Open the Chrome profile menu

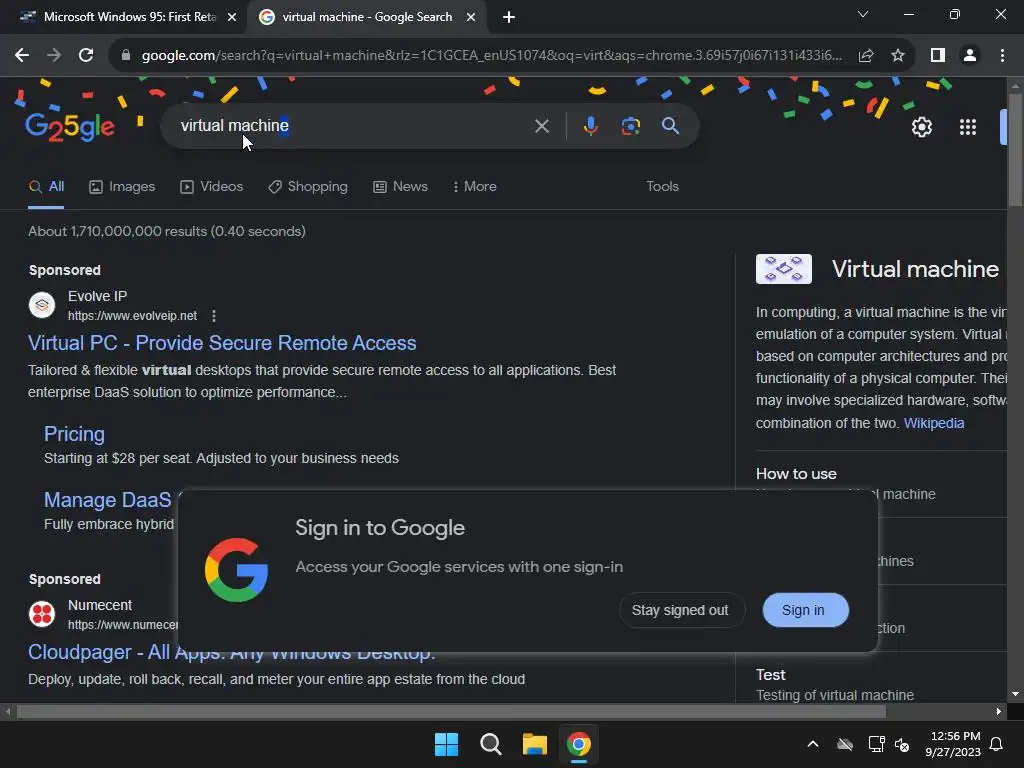[x=970, y=56]
